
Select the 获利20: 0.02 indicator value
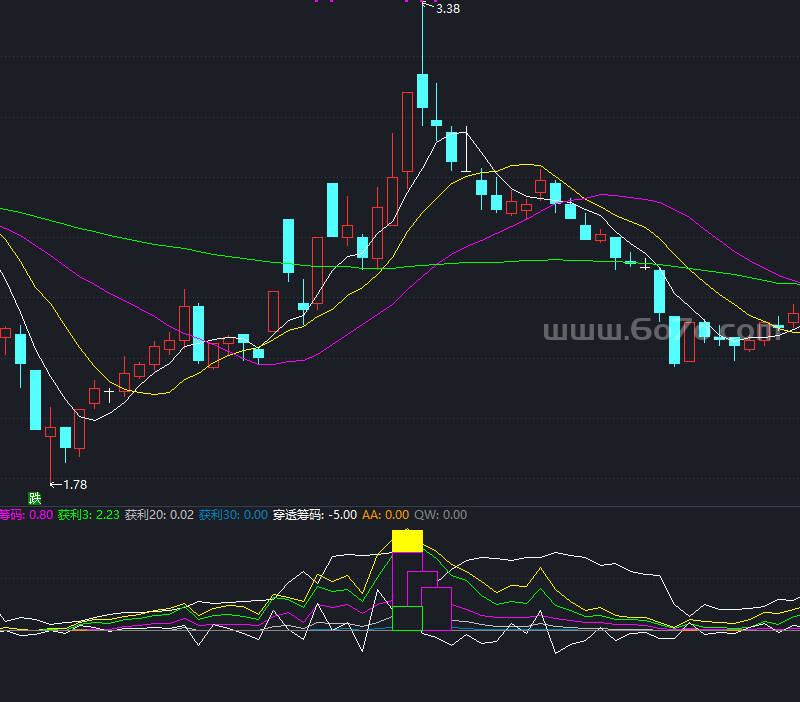159,515
